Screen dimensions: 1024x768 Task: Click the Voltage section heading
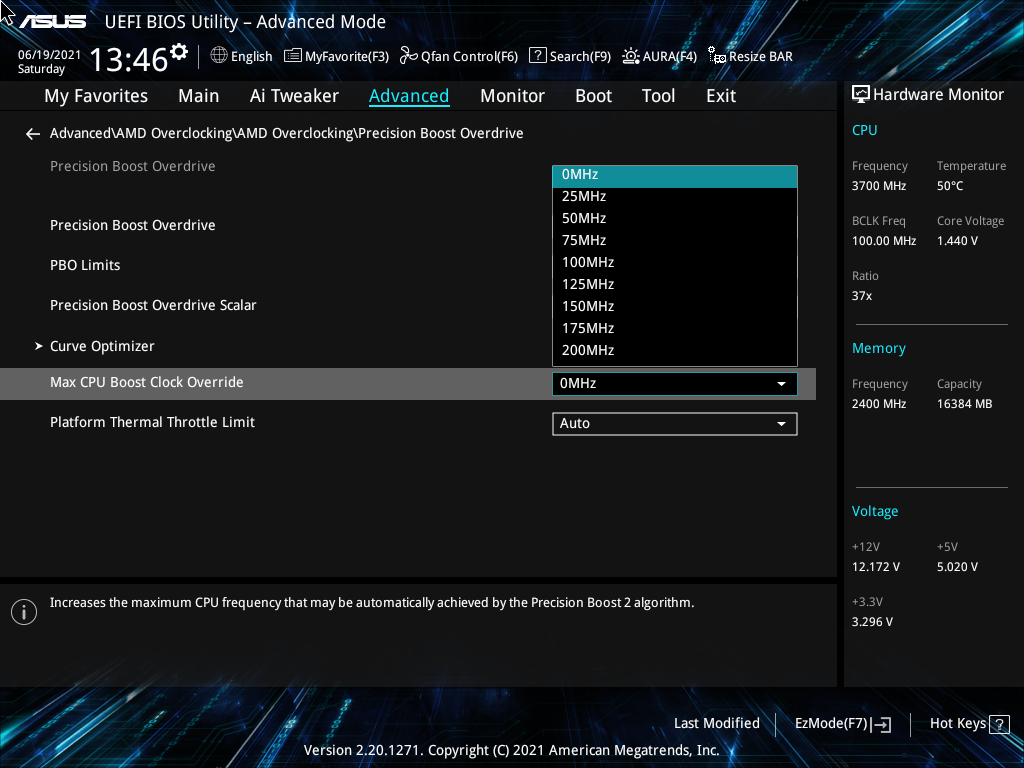(874, 511)
